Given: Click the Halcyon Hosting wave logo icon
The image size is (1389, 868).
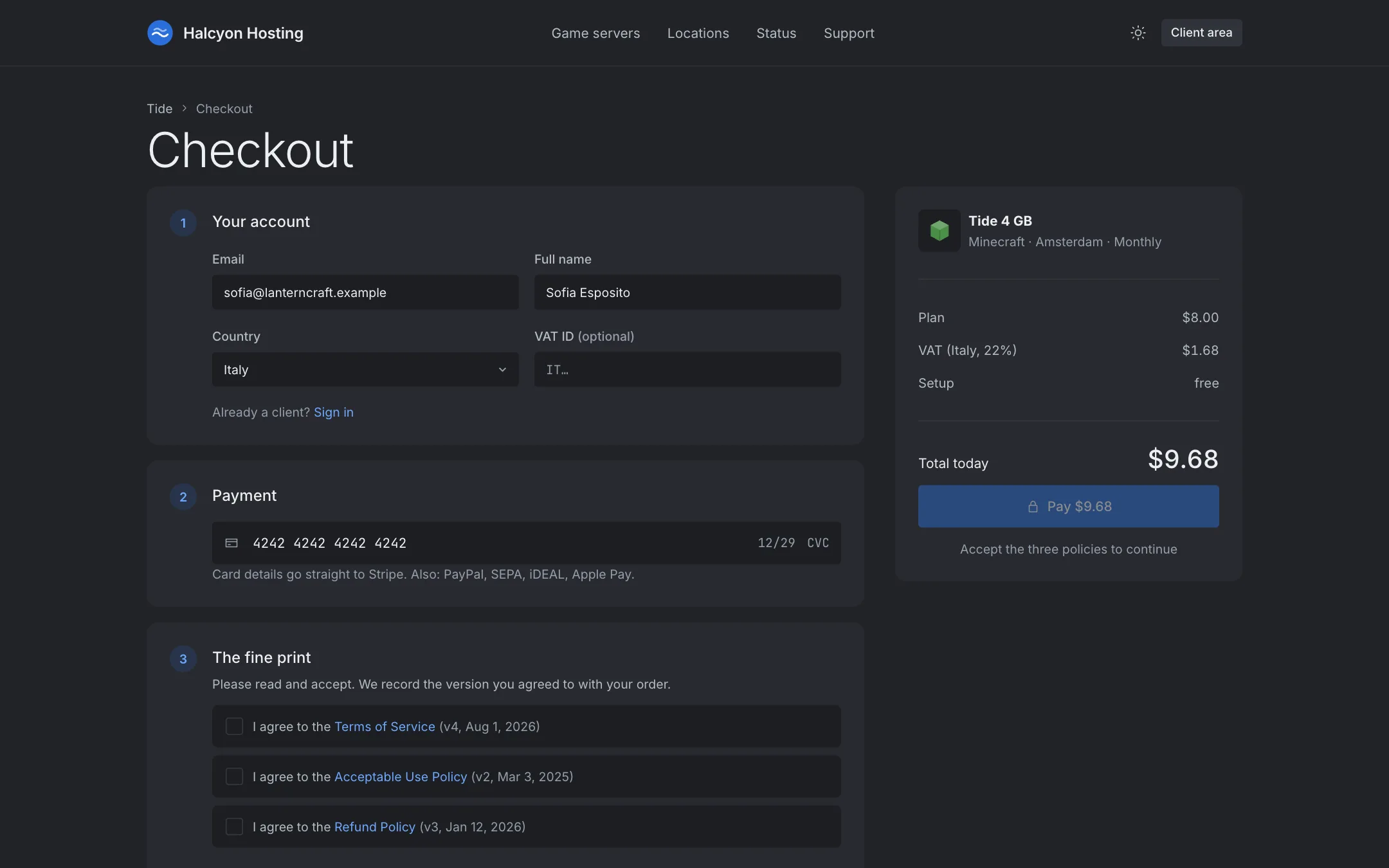Looking at the screenshot, I should (x=160, y=33).
